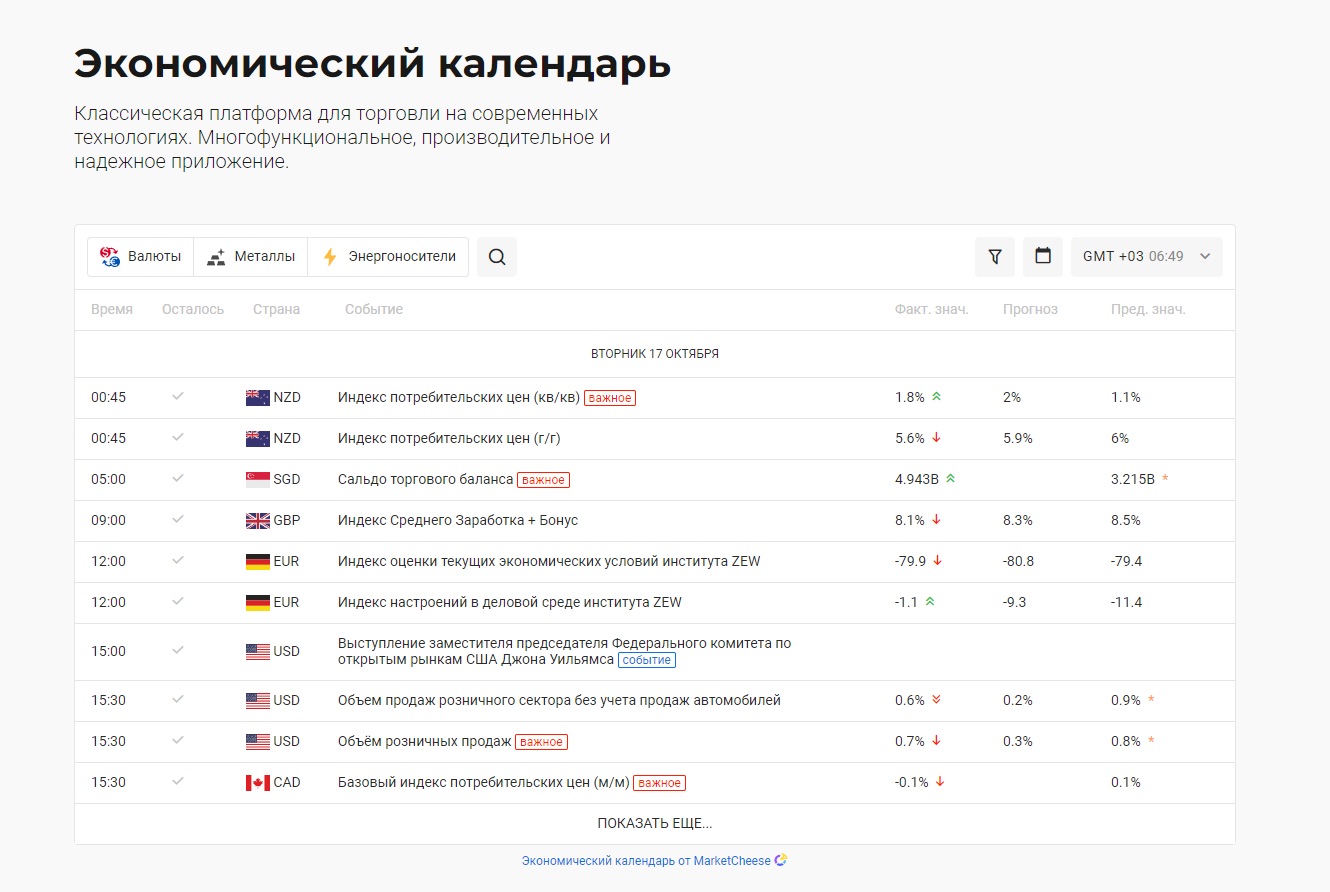Click the New Zealand flag in the 1.8% row
The width and height of the screenshot is (1330, 892).
(257, 398)
